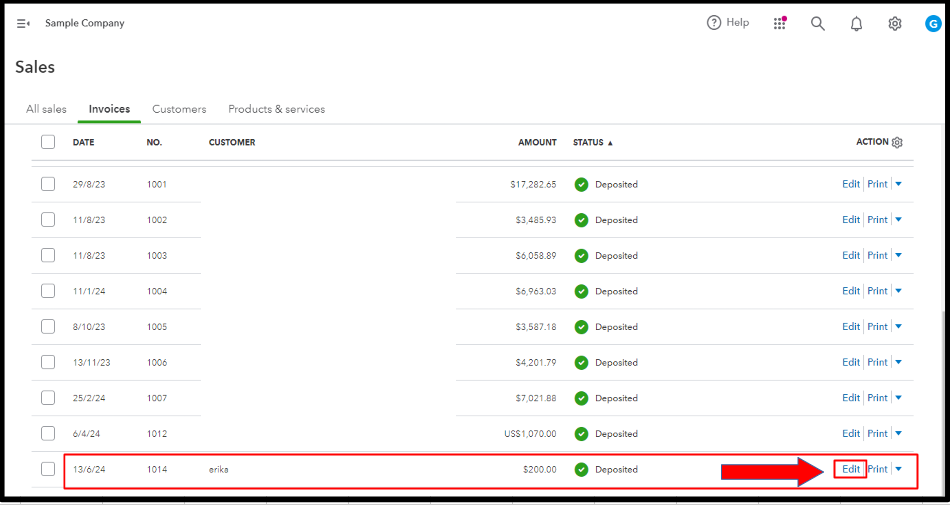Collapse the left navigation menu icon
The width and height of the screenshot is (950, 505).
pos(23,23)
